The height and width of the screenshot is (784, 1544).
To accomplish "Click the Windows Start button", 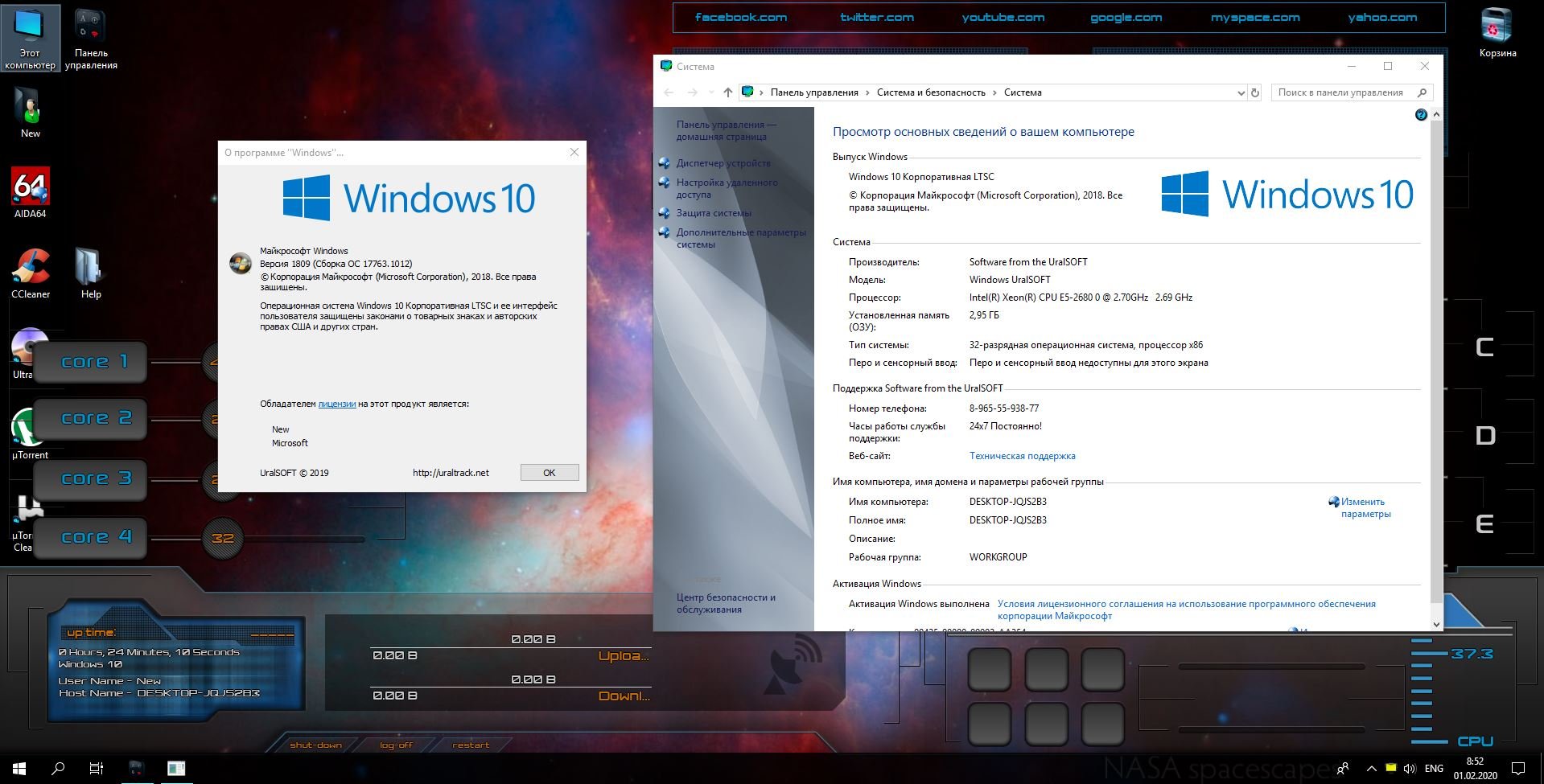I will pyautogui.click(x=19, y=768).
